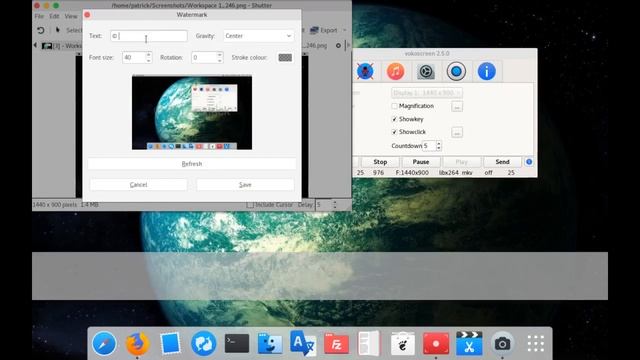Viewport: 640px width, 360px height.
Task: Click Pause recording button in vokoscreen
Action: pyautogui.click(x=420, y=162)
